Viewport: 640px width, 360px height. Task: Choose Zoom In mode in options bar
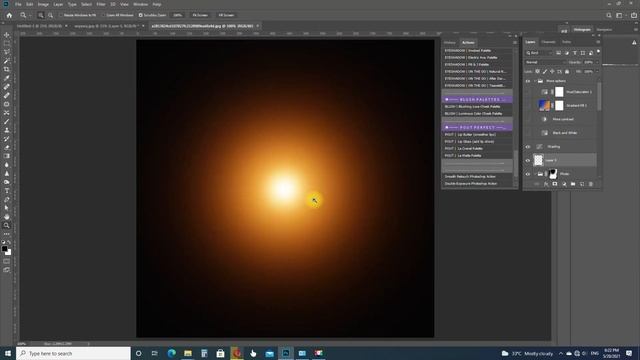point(41,15)
